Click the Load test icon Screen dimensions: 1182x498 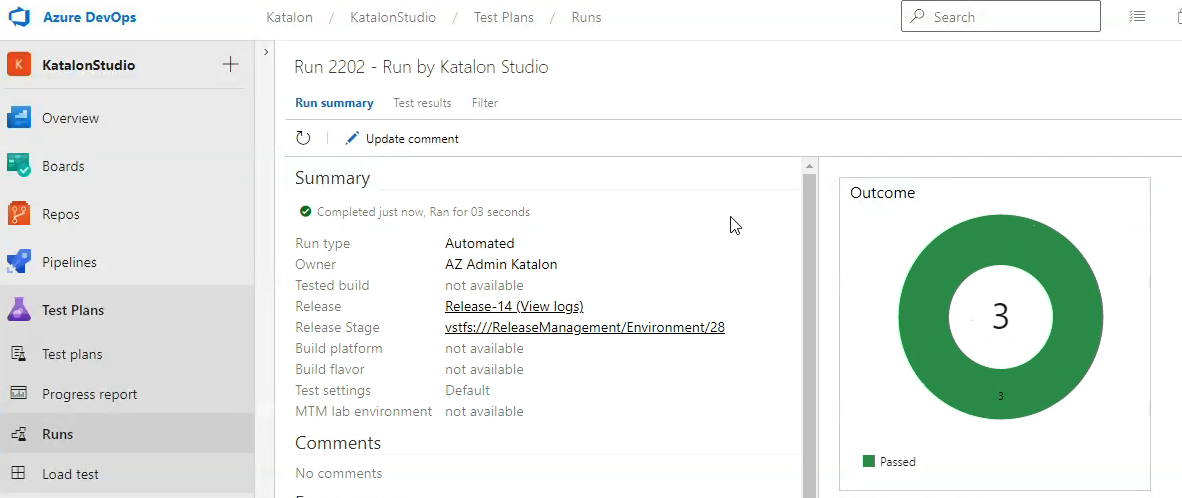[19, 474]
